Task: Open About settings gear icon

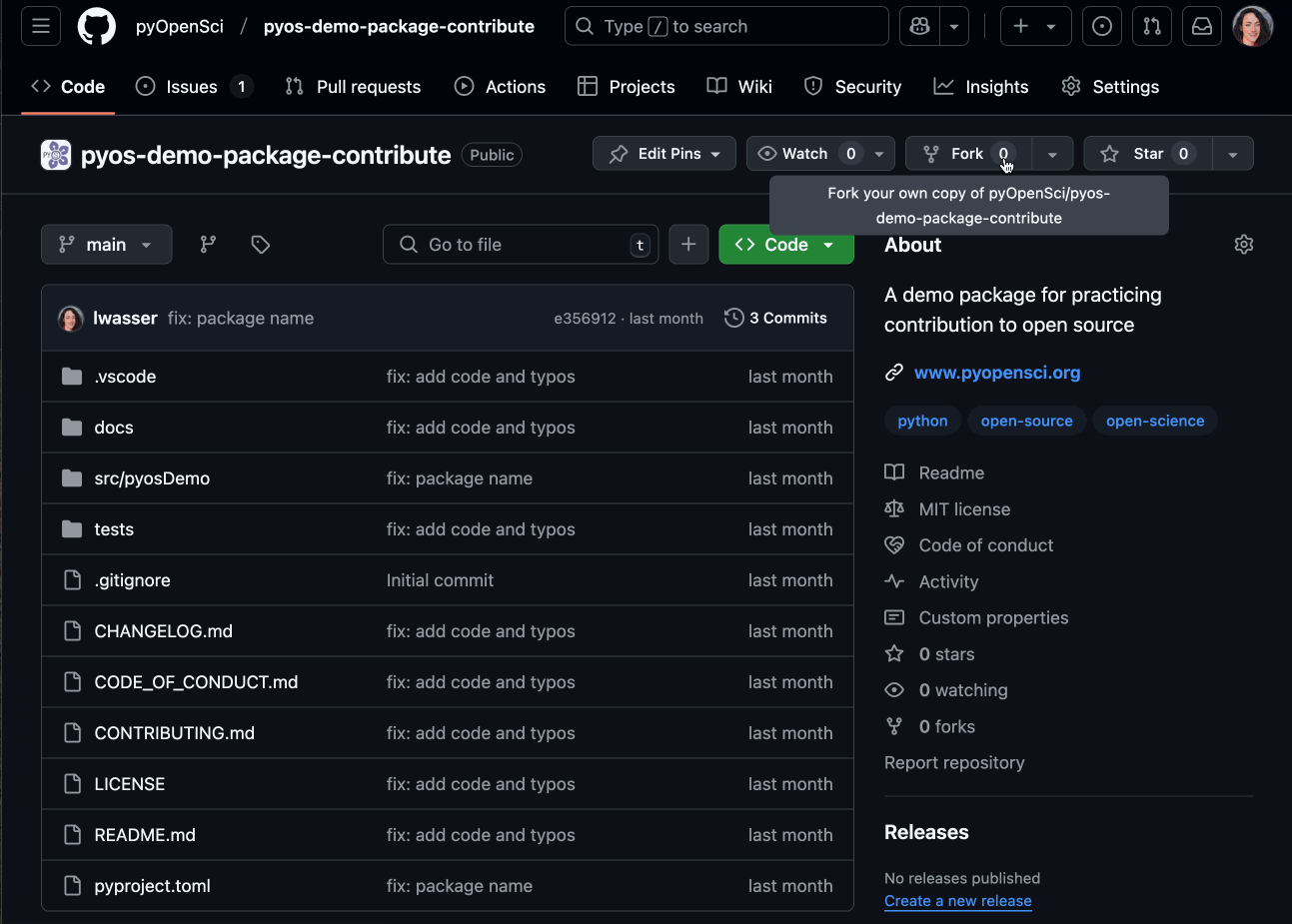Action: point(1244,244)
